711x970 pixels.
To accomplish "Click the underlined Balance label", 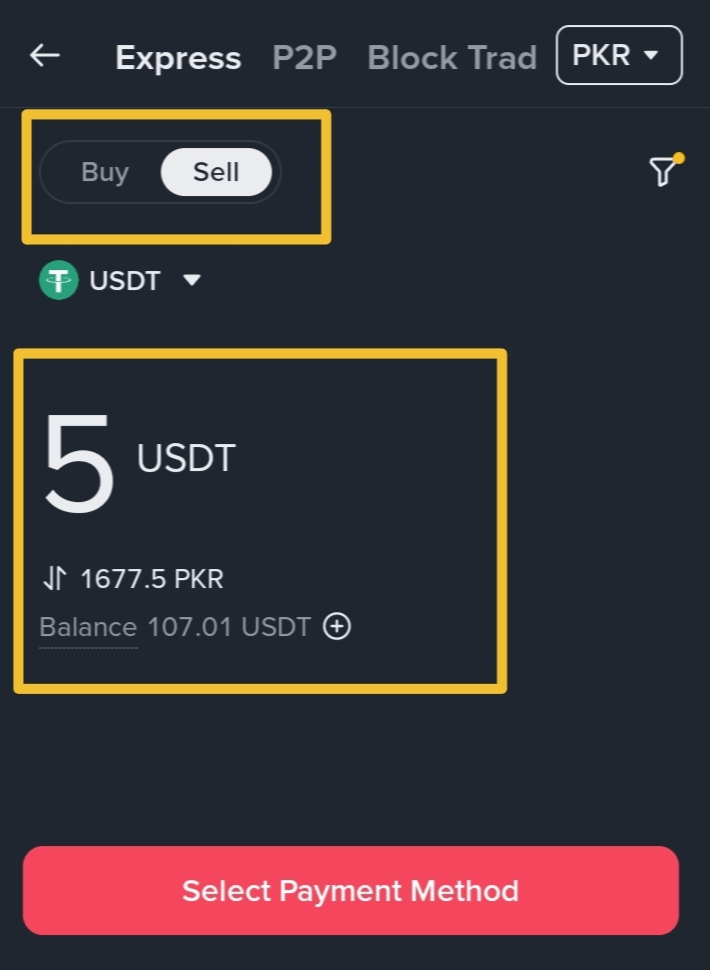I will click(88, 628).
